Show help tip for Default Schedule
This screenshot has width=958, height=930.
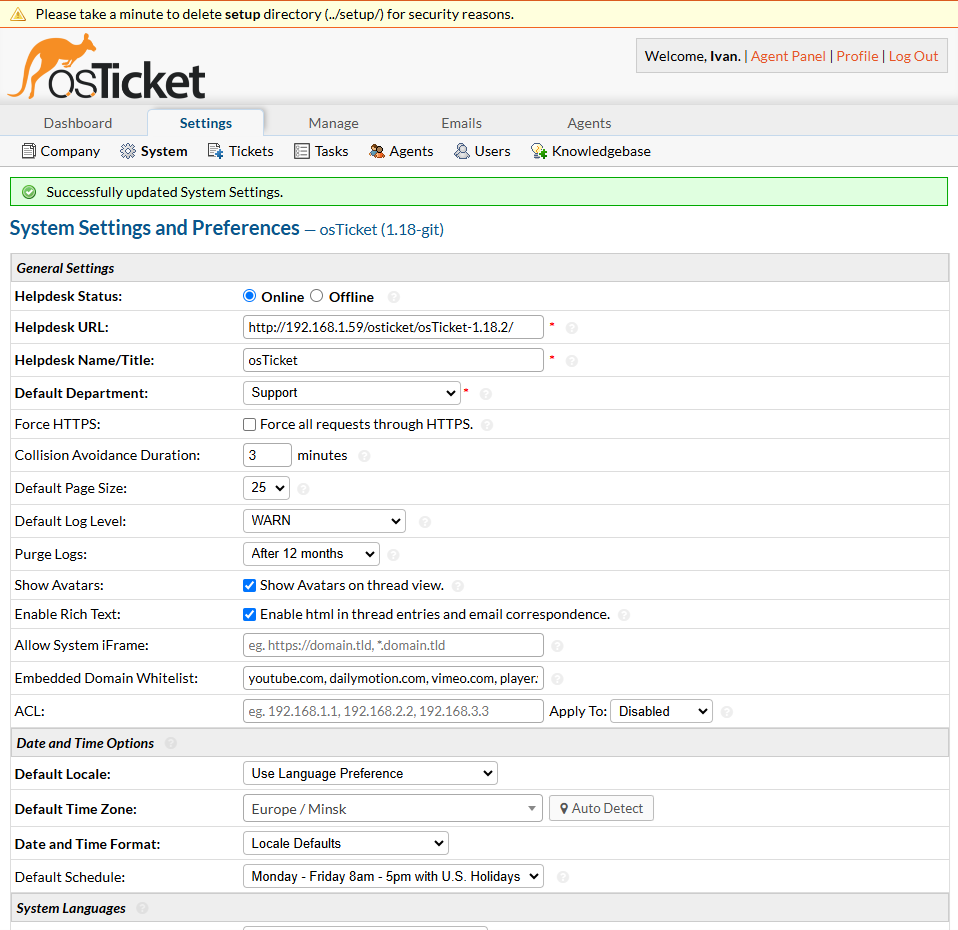pyautogui.click(x=563, y=877)
